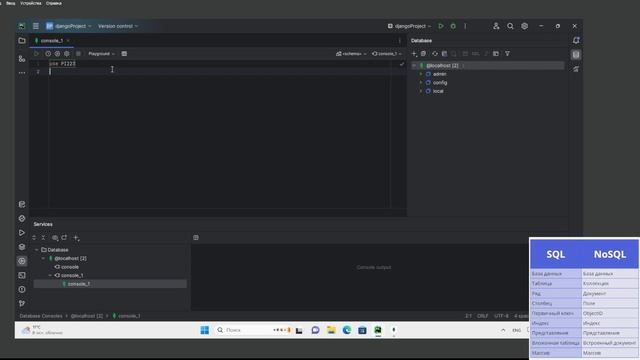Open IDE settings gear in title bar
The image size is (640, 360).
coord(524,26)
